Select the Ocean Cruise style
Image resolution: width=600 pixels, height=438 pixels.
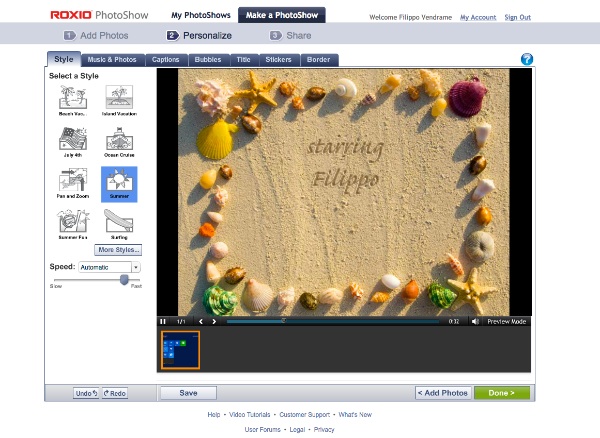[x=119, y=139]
